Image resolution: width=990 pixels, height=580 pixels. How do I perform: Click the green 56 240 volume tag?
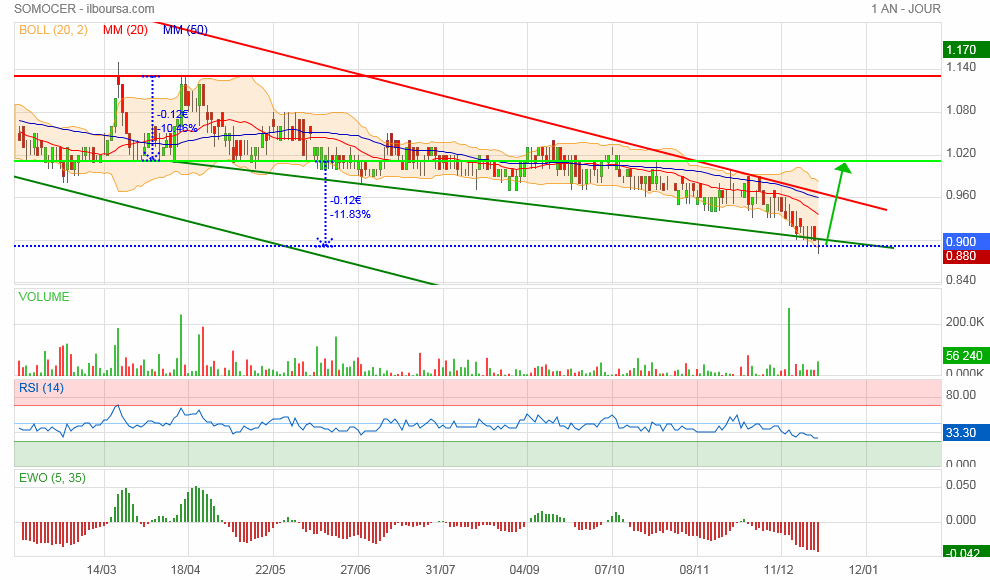(x=966, y=356)
